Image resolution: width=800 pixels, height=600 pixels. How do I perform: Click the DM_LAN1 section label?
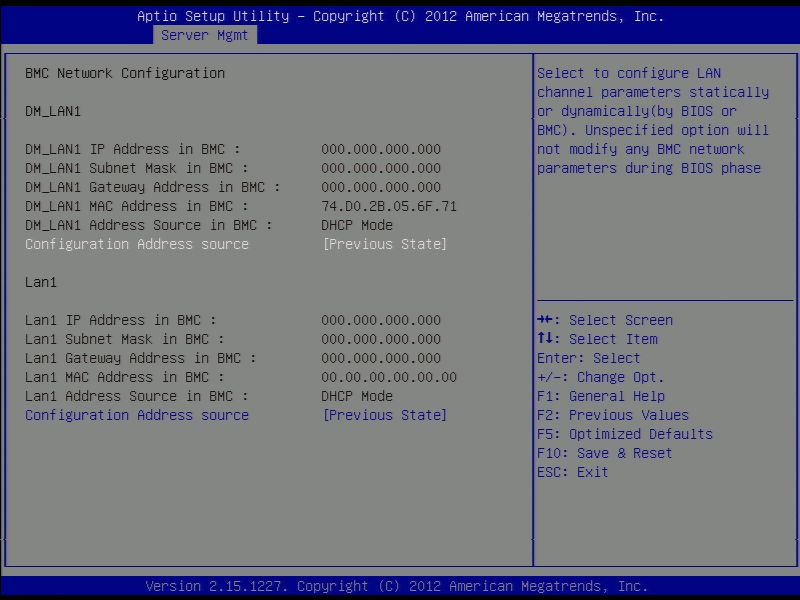pos(53,112)
